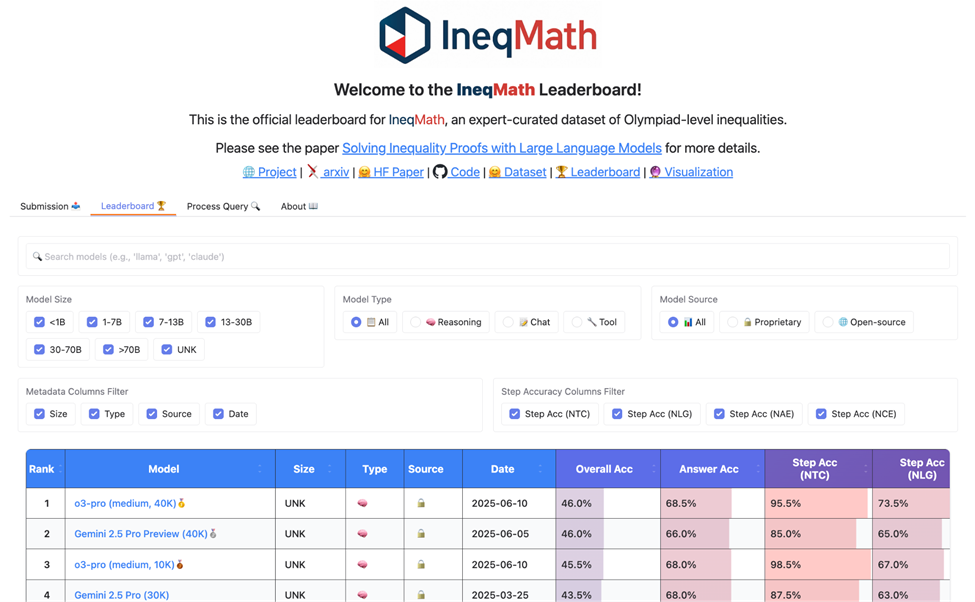The height and width of the screenshot is (602, 975).
Task: Click the brain icon in o3-pro 40K row
Action: [x=363, y=503]
